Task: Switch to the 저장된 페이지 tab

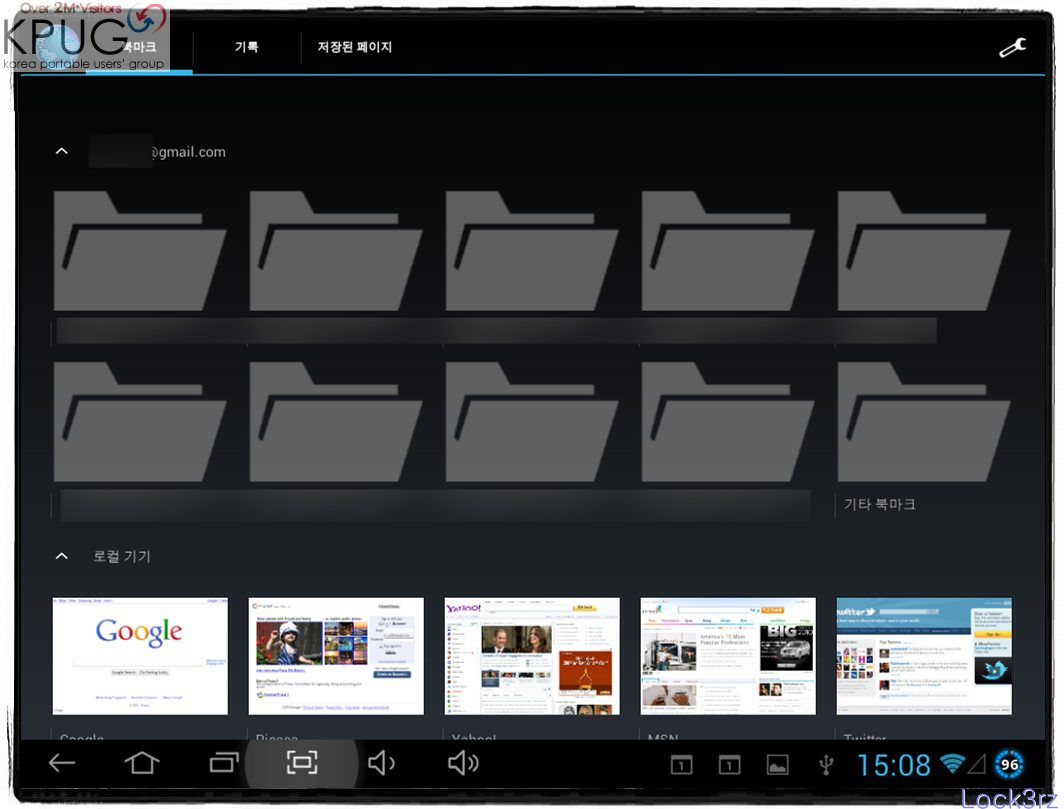Action: click(x=355, y=47)
